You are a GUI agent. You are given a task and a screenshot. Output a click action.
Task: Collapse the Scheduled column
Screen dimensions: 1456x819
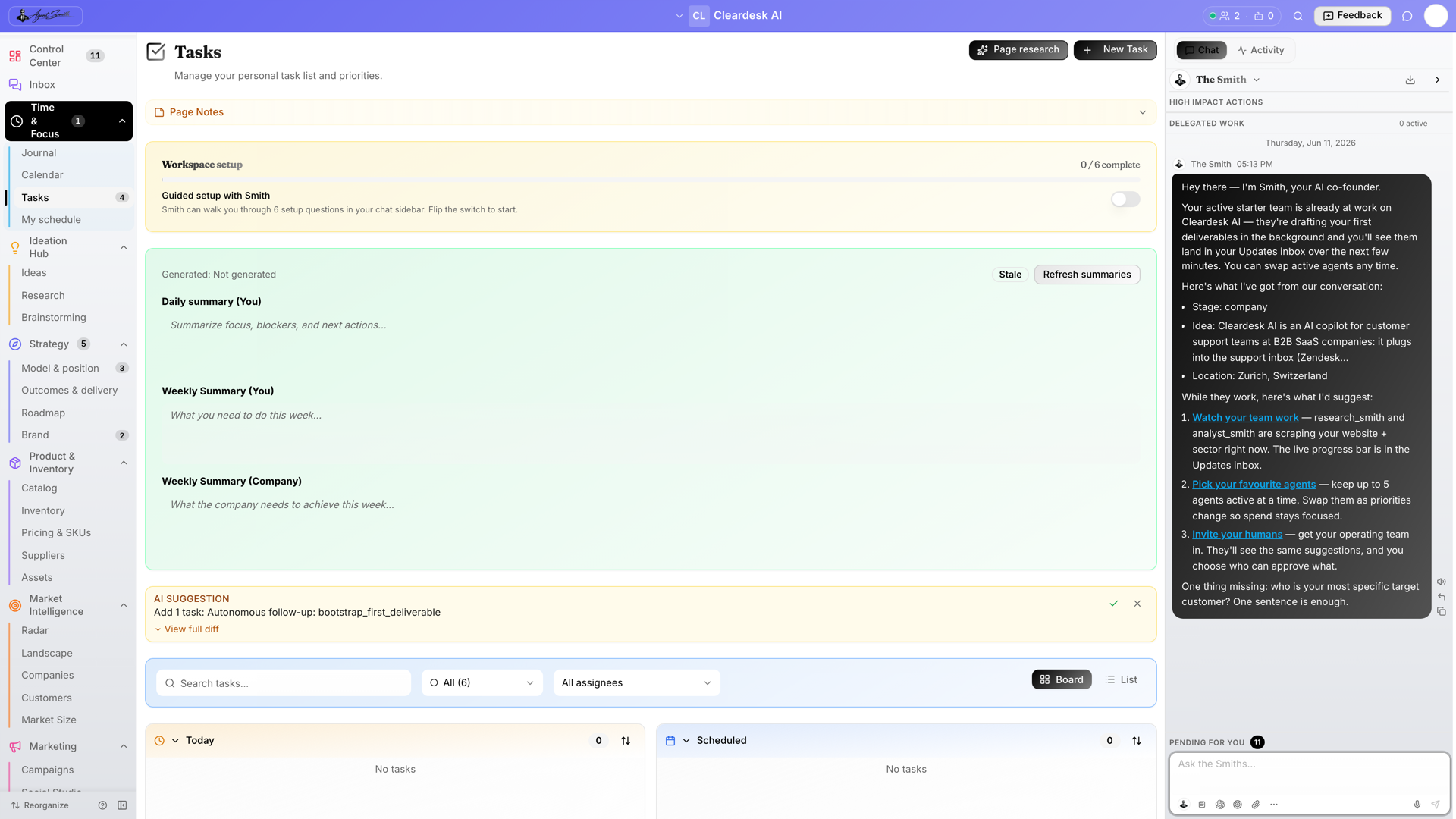click(686, 741)
